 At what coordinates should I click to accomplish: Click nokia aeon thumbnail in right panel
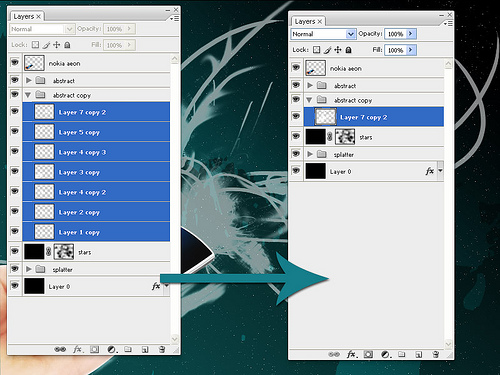(315, 68)
